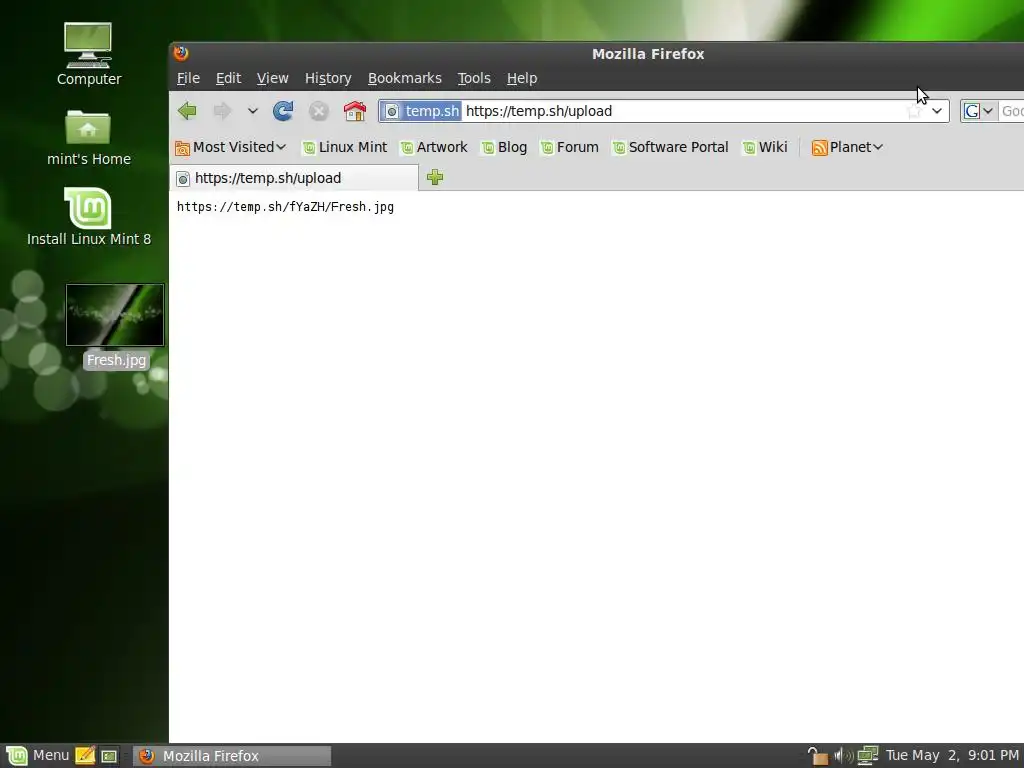This screenshot has height=768, width=1024.
Task: Open the View menu
Action: (x=272, y=78)
